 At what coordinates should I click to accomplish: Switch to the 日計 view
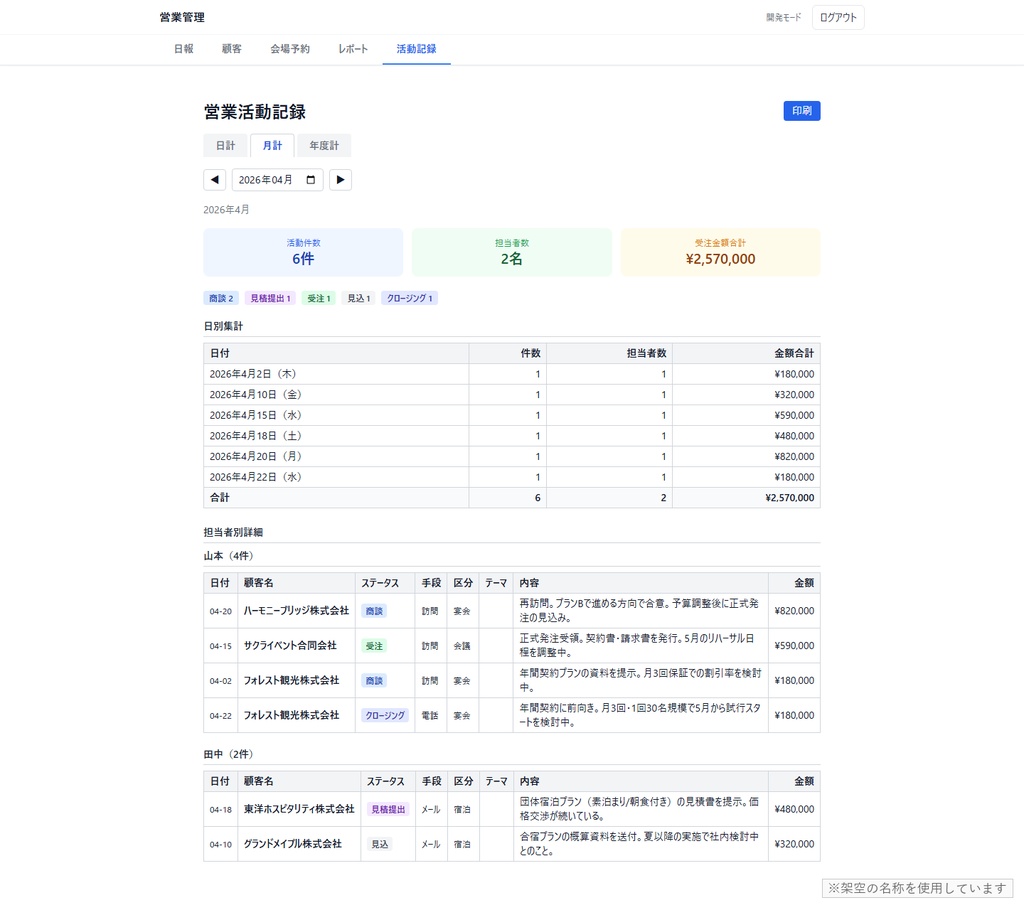[x=225, y=145]
